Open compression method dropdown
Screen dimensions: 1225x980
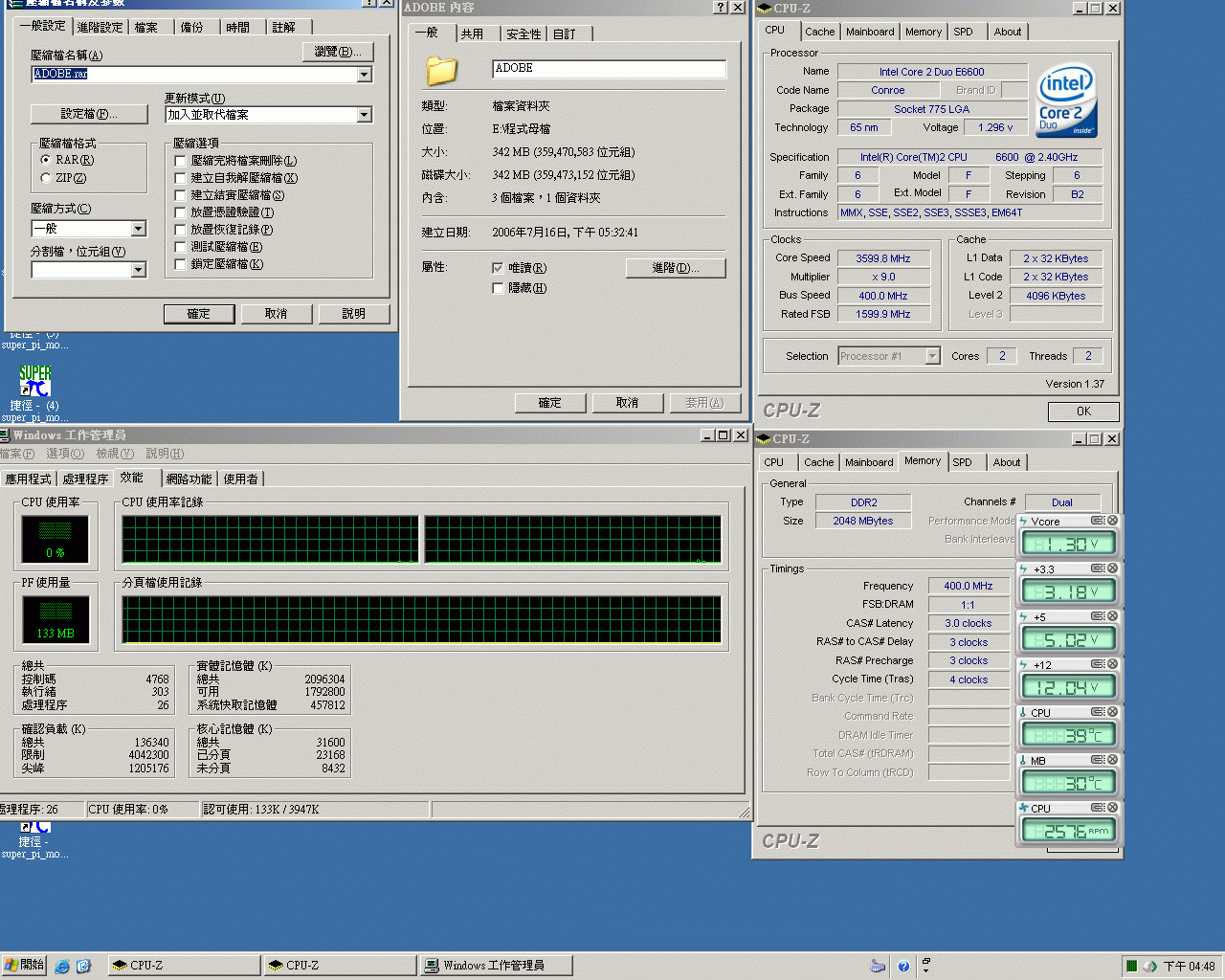pos(139,229)
